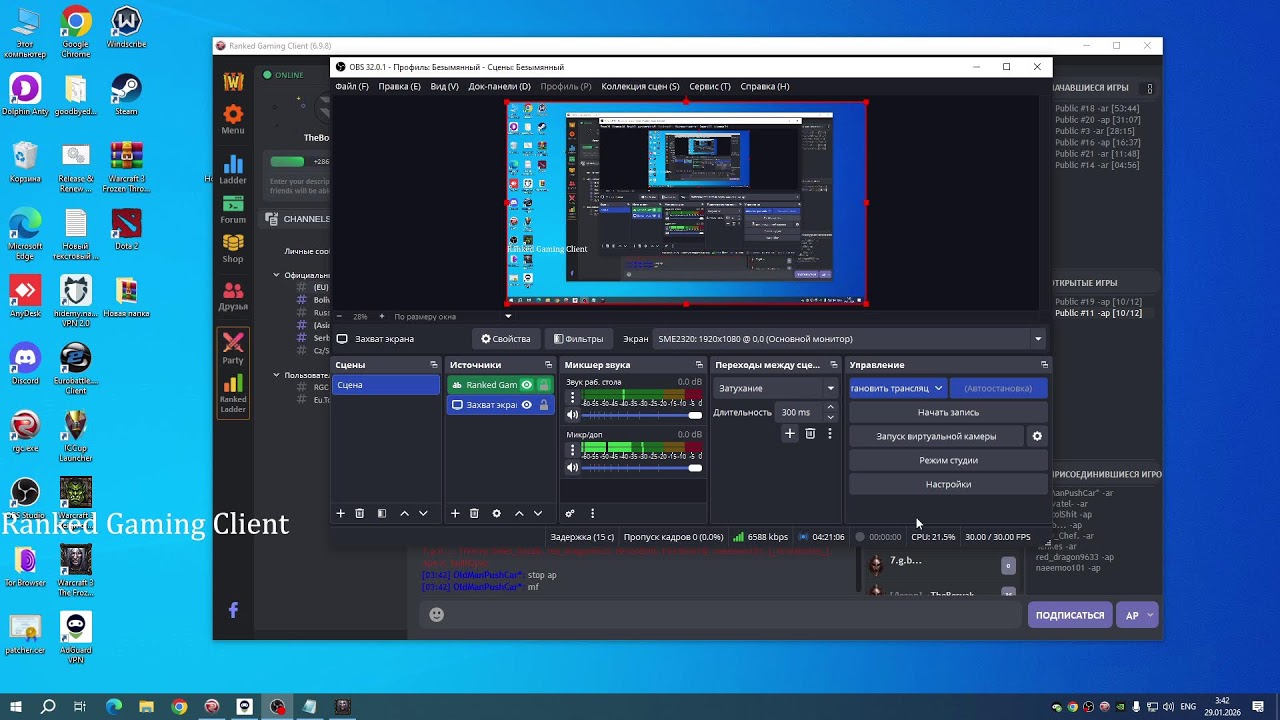Viewport: 1280px width, 720px height.
Task: Collapse the Пользовательские channel group
Action: (x=277, y=375)
